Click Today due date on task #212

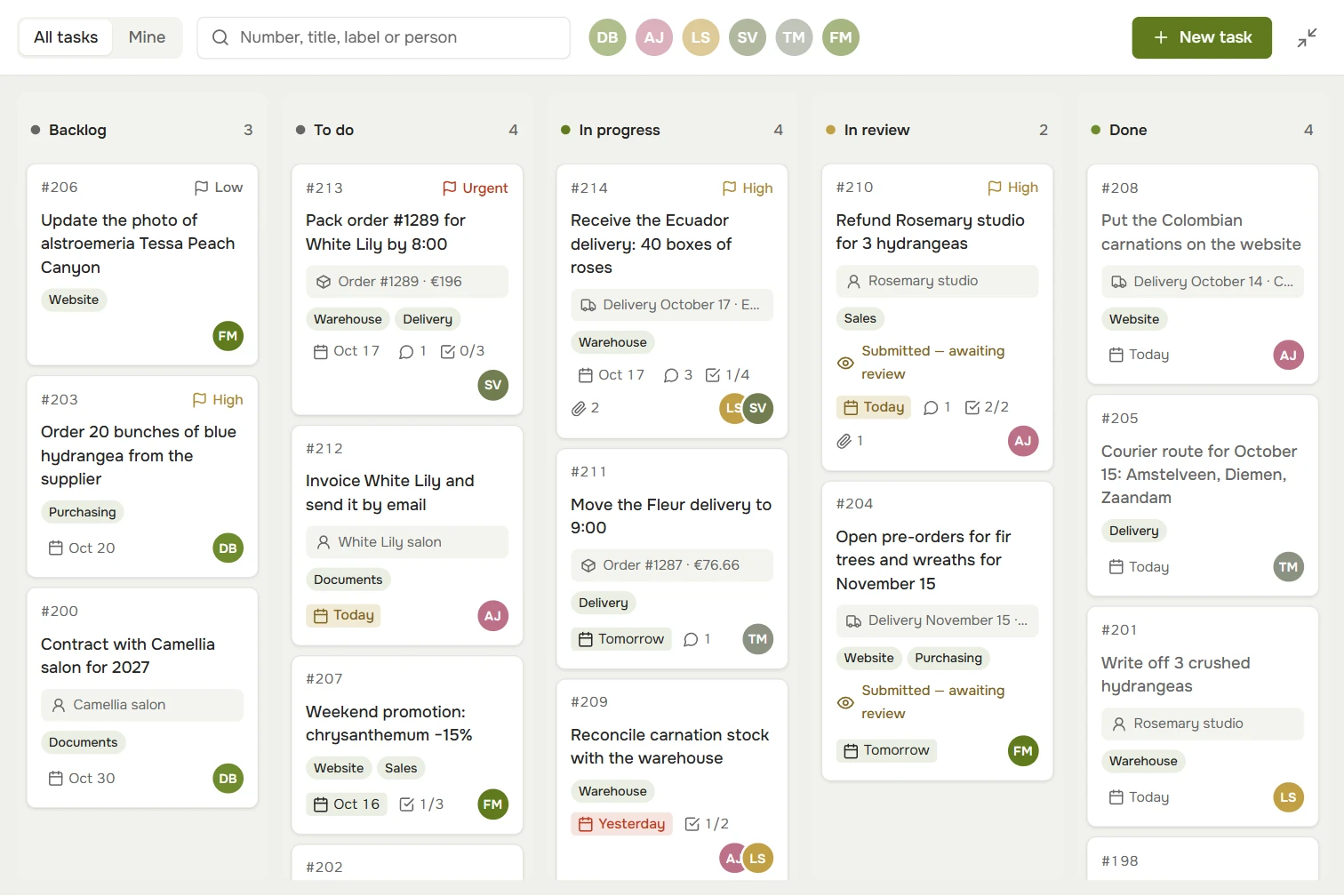343,615
